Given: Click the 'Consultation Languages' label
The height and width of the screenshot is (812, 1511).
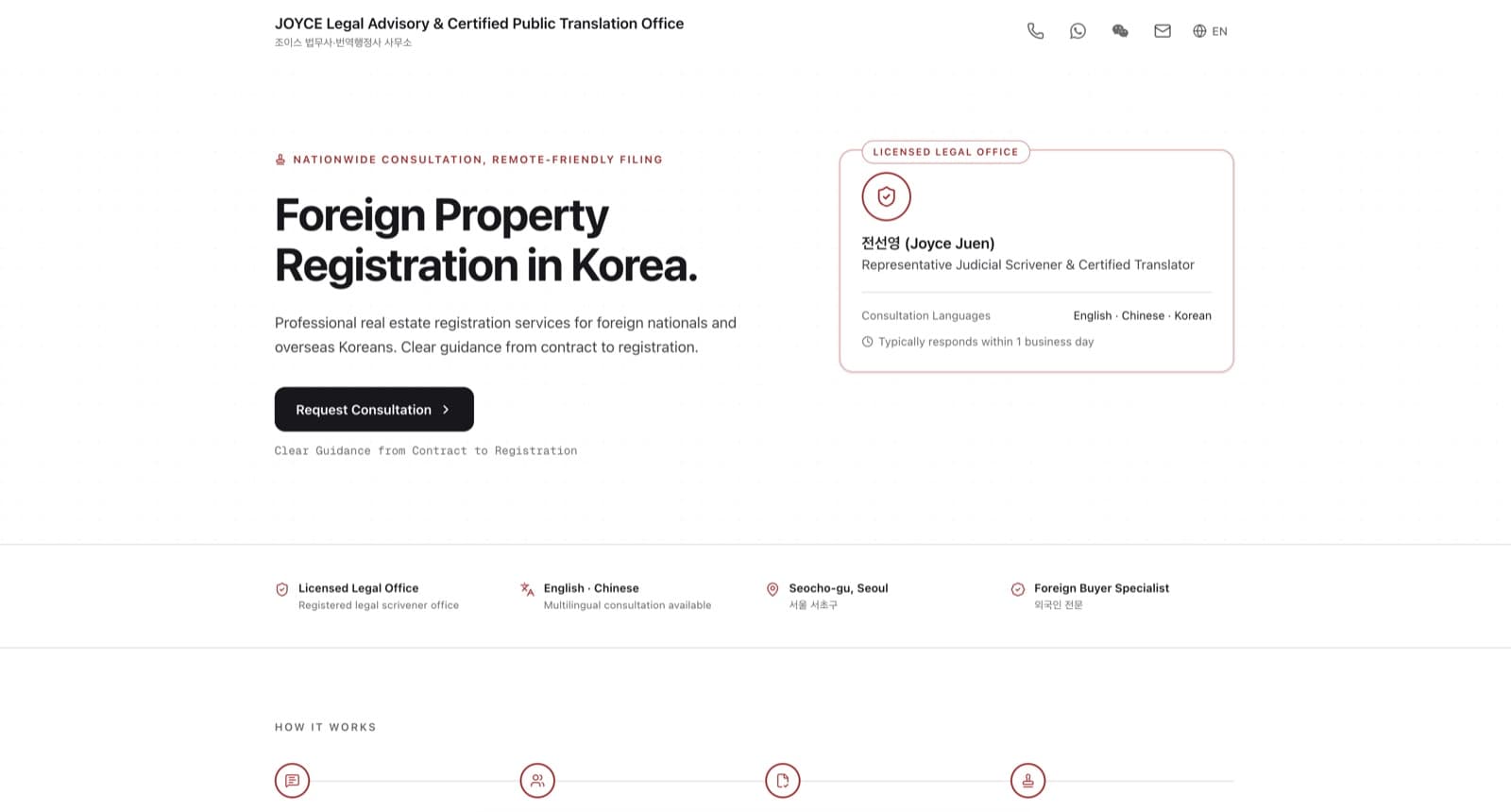Looking at the screenshot, I should coord(925,315).
